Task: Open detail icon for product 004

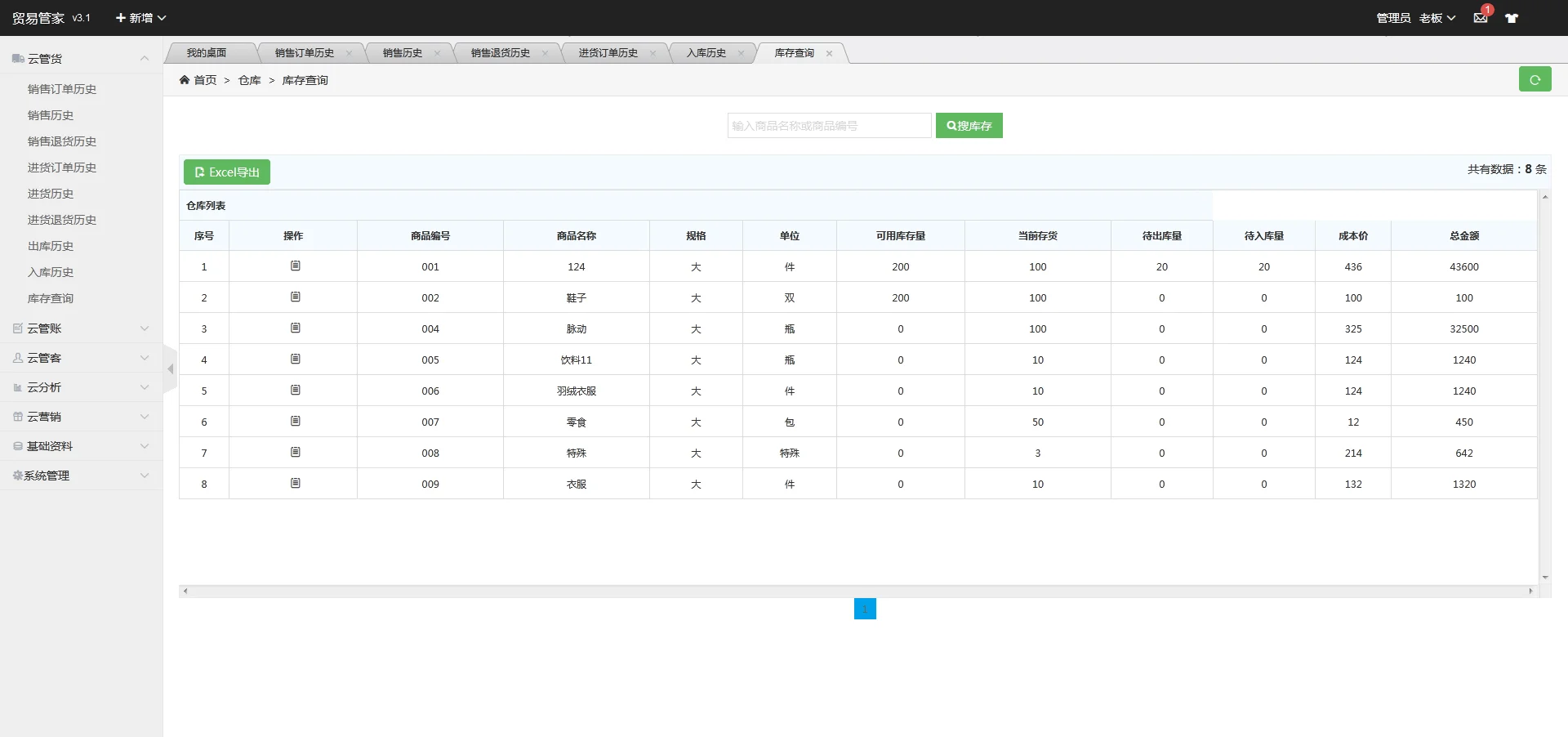Action: click(295, 328)
